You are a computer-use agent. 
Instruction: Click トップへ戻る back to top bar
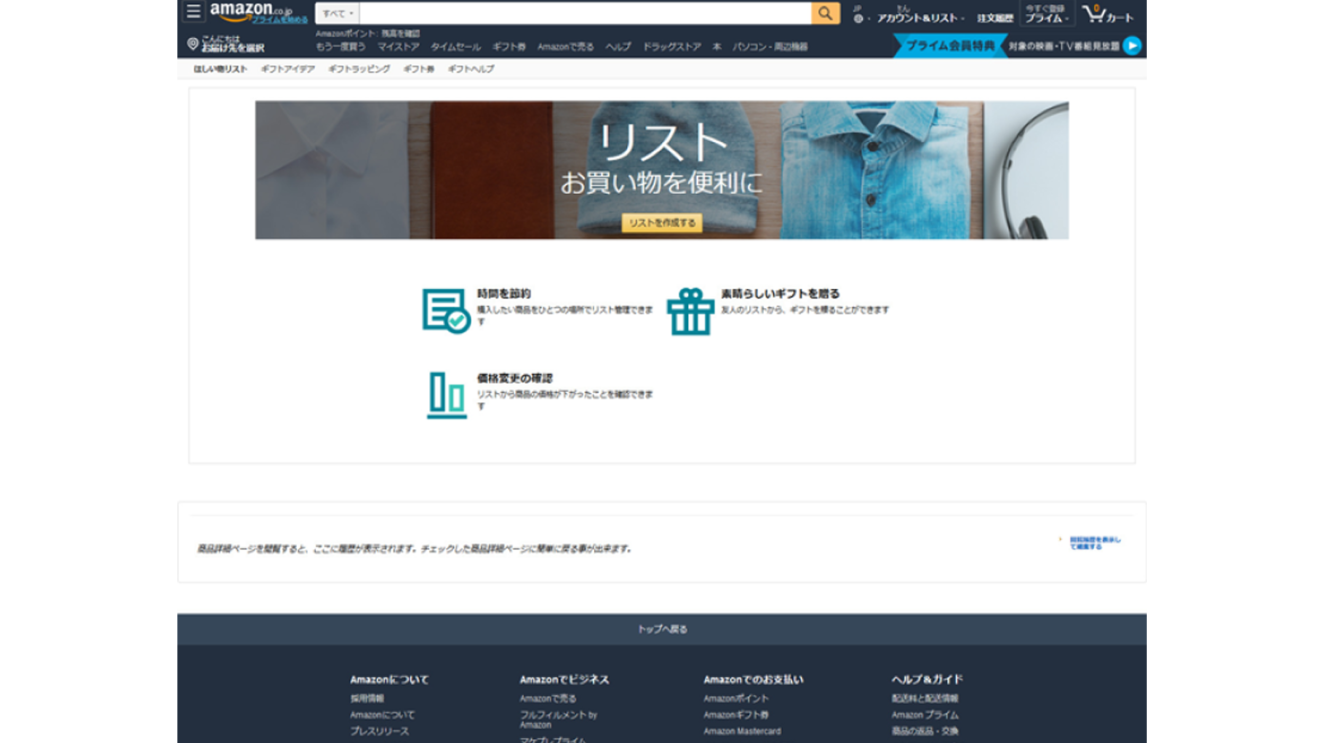pyautogui.click(x=662, y=629)
